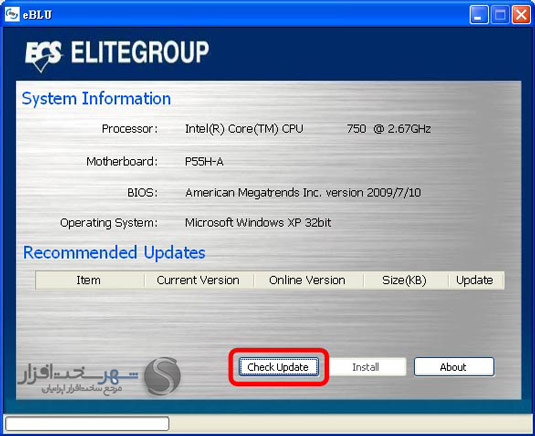The image size is (535, 436).
Task: Open the About dialog
Action: pyautogui.click(x=454, y=367)
